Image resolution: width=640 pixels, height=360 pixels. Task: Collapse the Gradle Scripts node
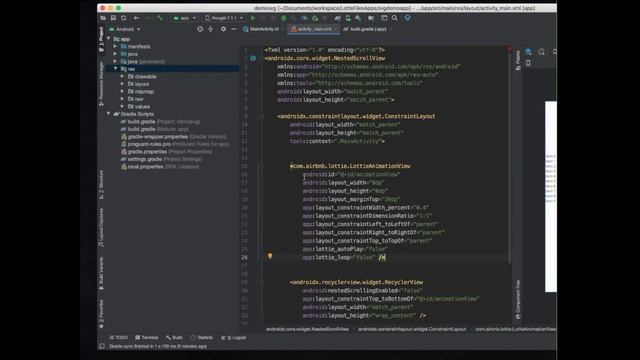tap(109, 114)
